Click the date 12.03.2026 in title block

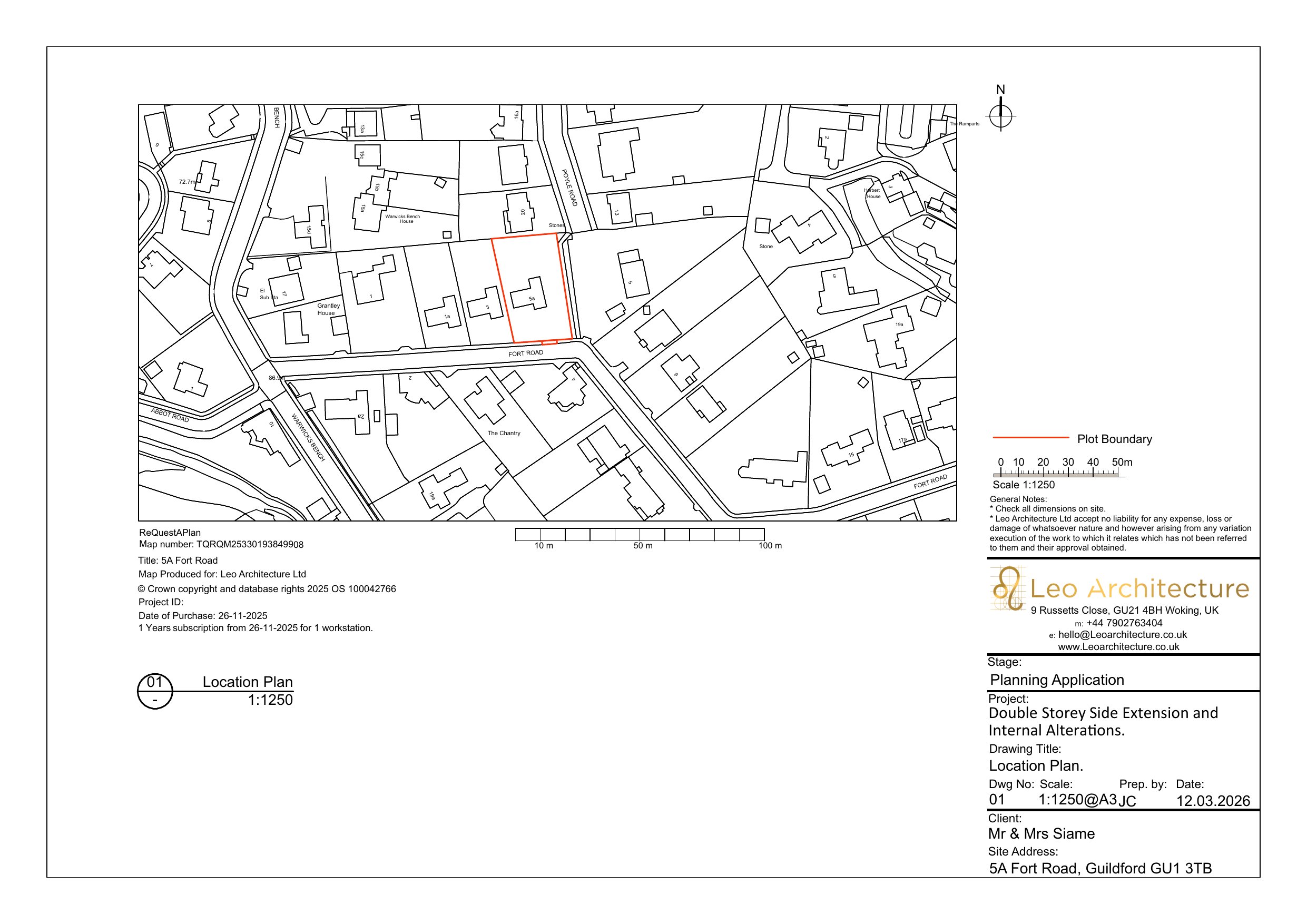tap(1213, 801)
